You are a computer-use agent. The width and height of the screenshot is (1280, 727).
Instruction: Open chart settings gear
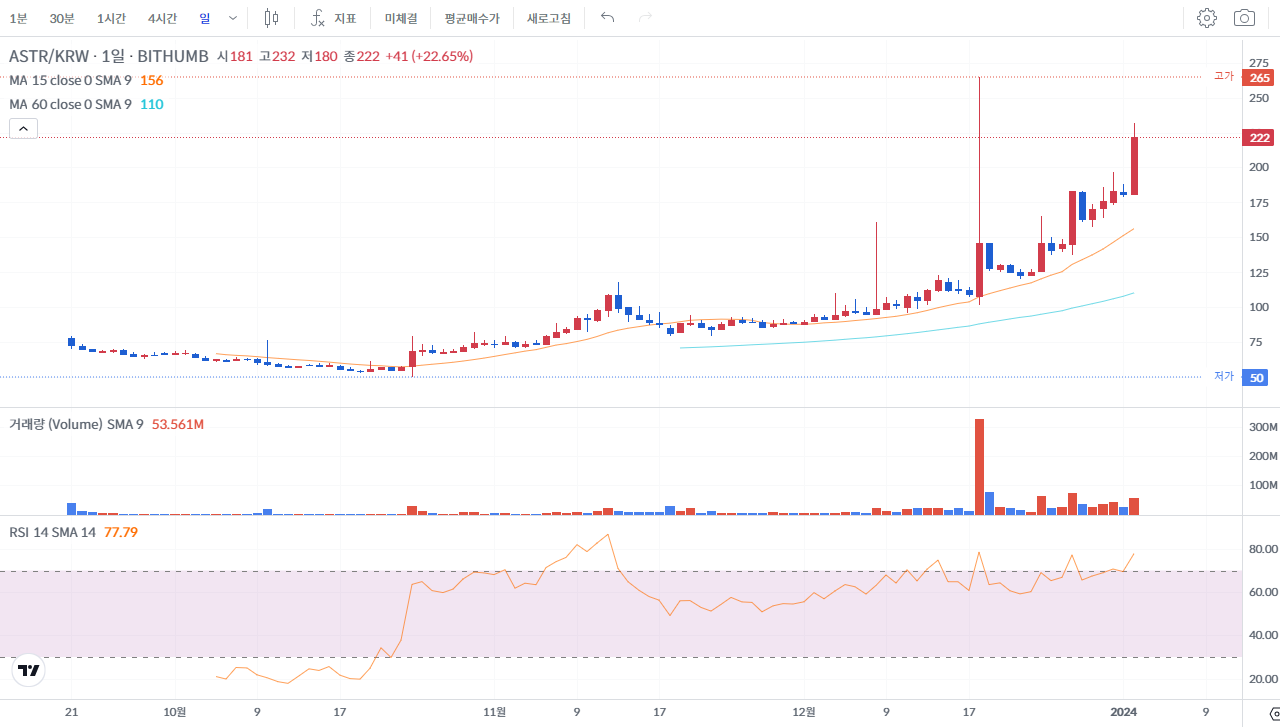tap(1206, 18)
